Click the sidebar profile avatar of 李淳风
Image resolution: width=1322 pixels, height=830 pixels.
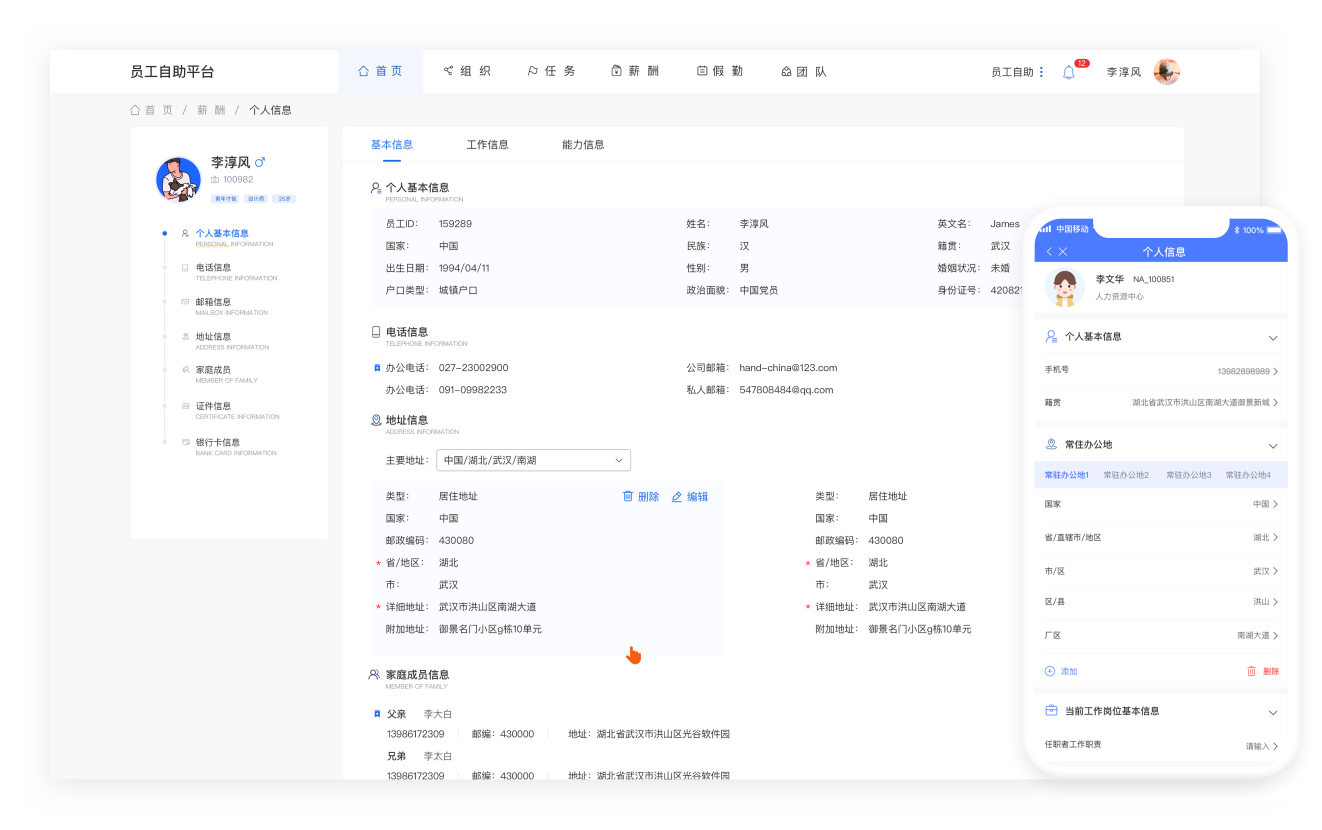pos(179,180)
